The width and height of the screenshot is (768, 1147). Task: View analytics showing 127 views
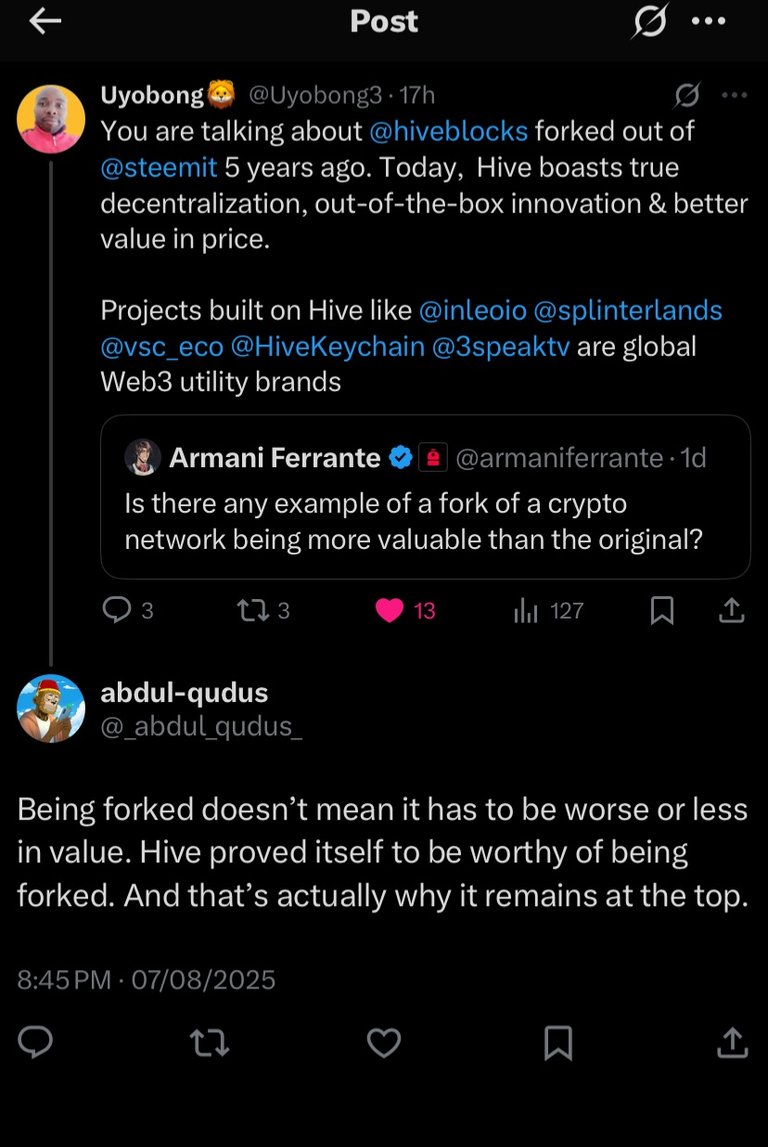(x=549, y=610)
